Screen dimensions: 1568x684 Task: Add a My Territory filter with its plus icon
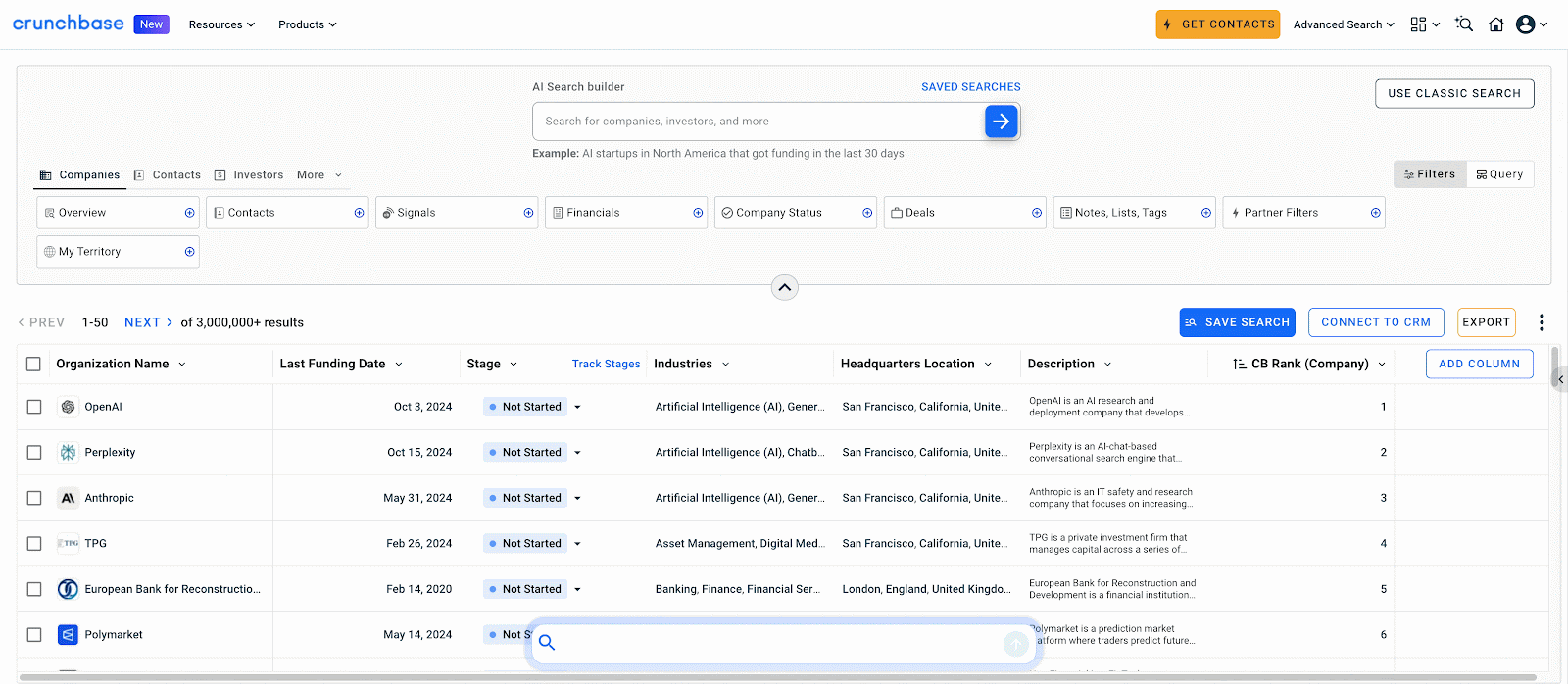[x=189, y=252]
